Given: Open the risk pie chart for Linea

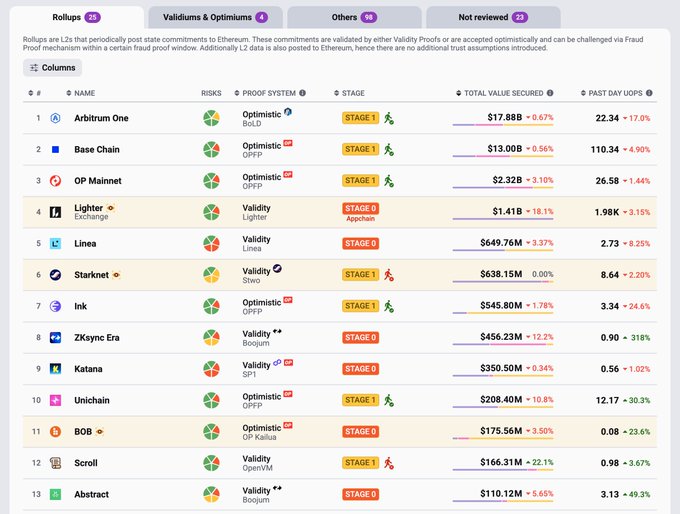Looking at the screenshot, I should [x=211, y=243].
